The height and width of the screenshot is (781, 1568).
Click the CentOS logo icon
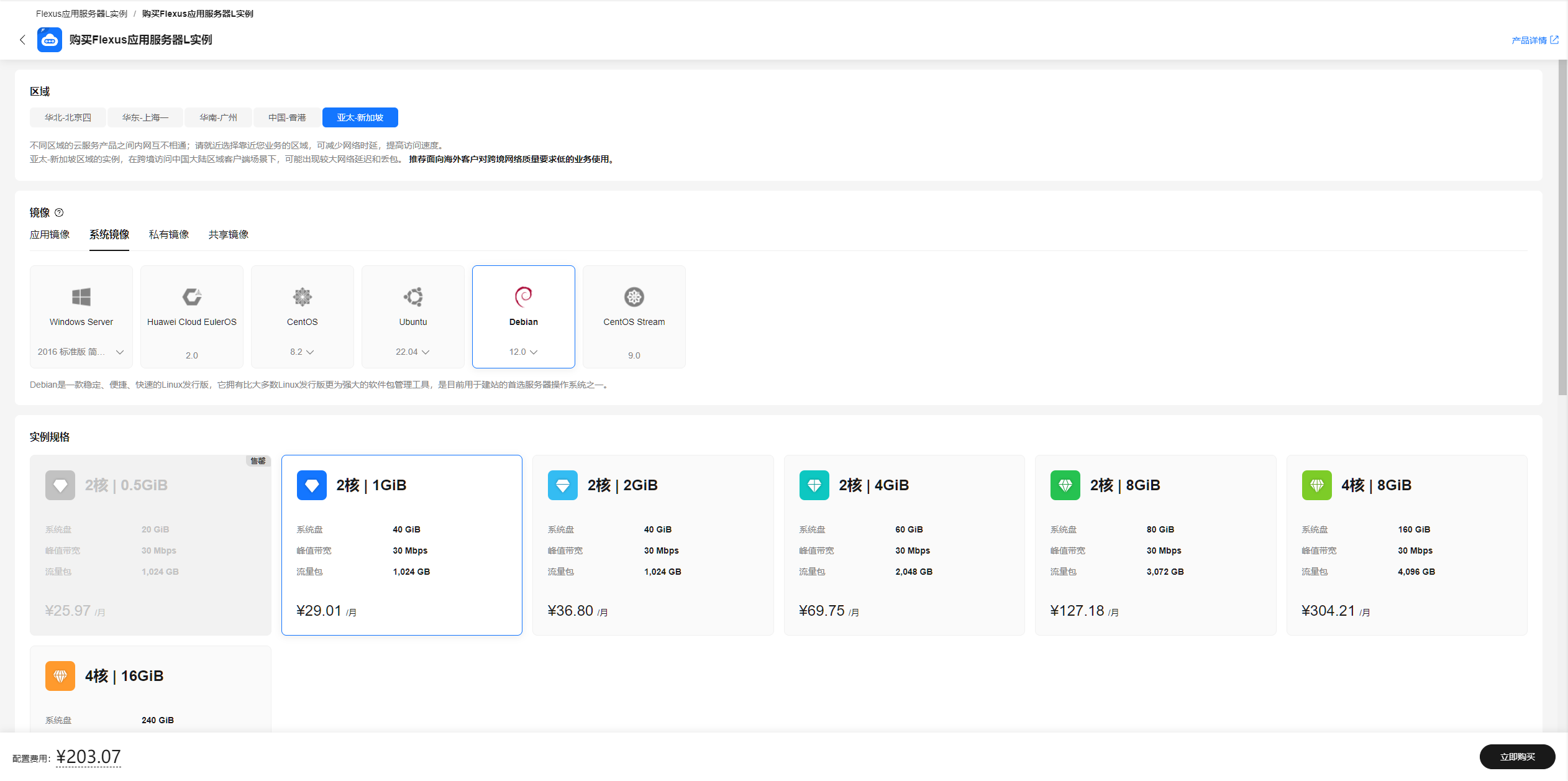pyautogui.click(x=303, y=297)
